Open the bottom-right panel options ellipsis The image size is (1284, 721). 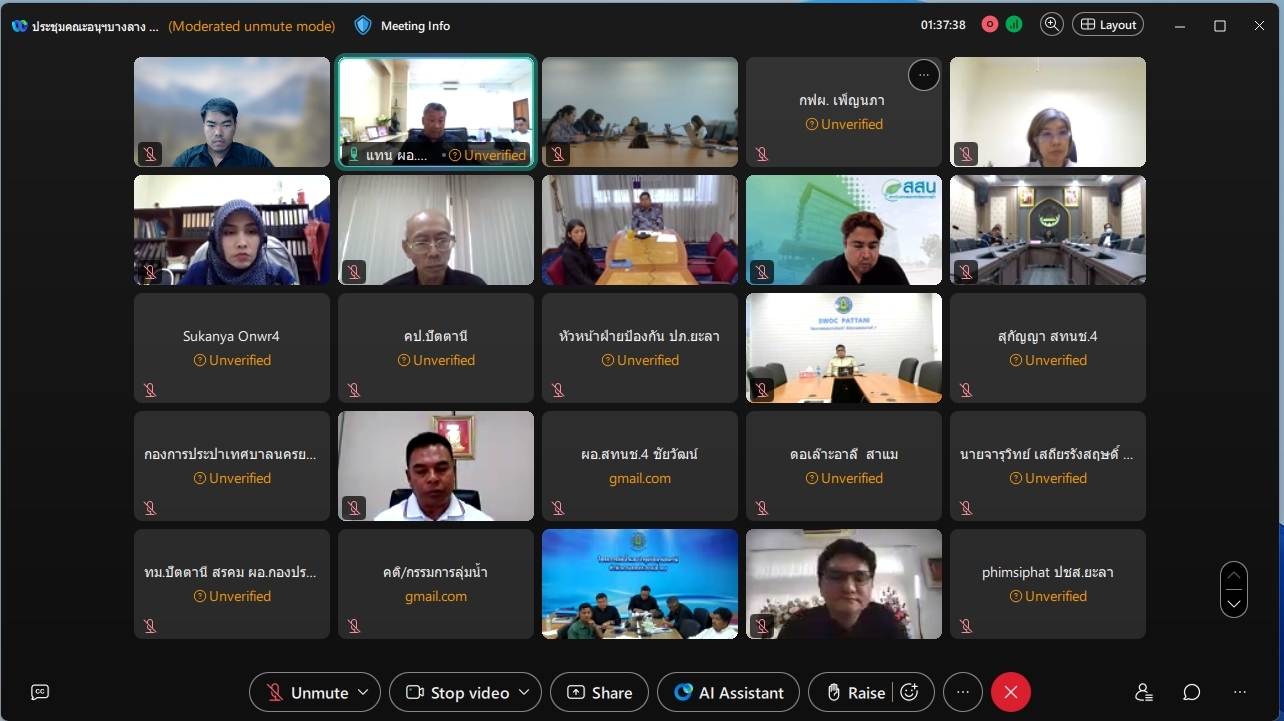[x=1240, y=692]
